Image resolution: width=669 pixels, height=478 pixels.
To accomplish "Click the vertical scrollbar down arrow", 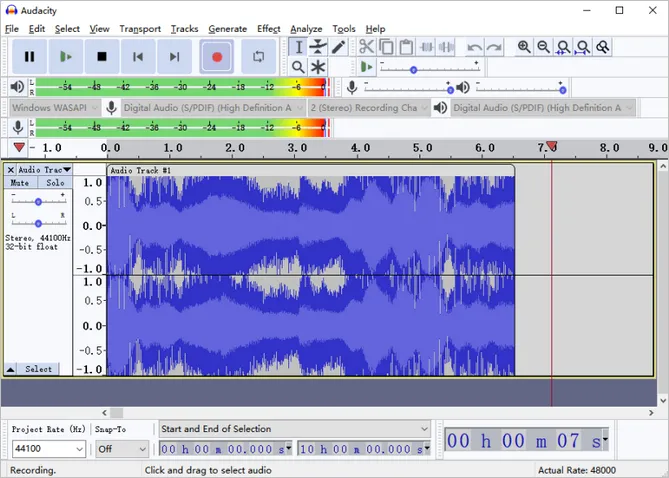I will [663, 400].
